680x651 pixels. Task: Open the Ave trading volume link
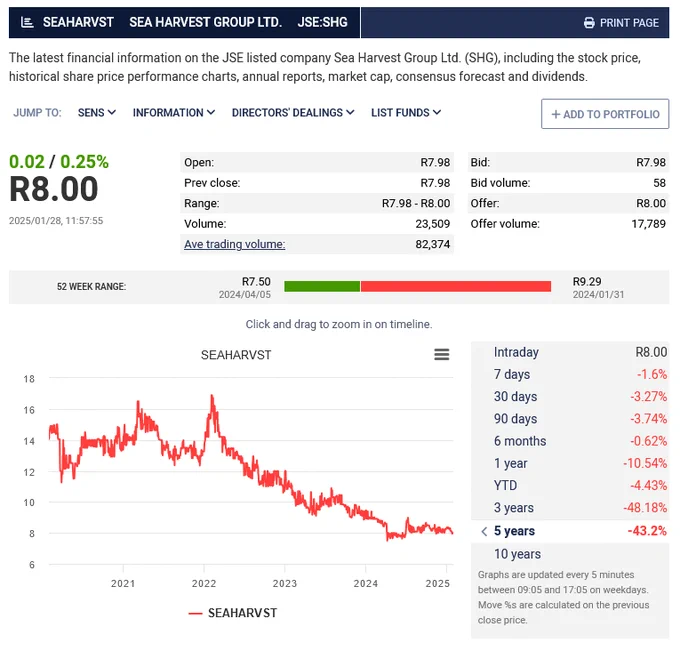point(235,244)
